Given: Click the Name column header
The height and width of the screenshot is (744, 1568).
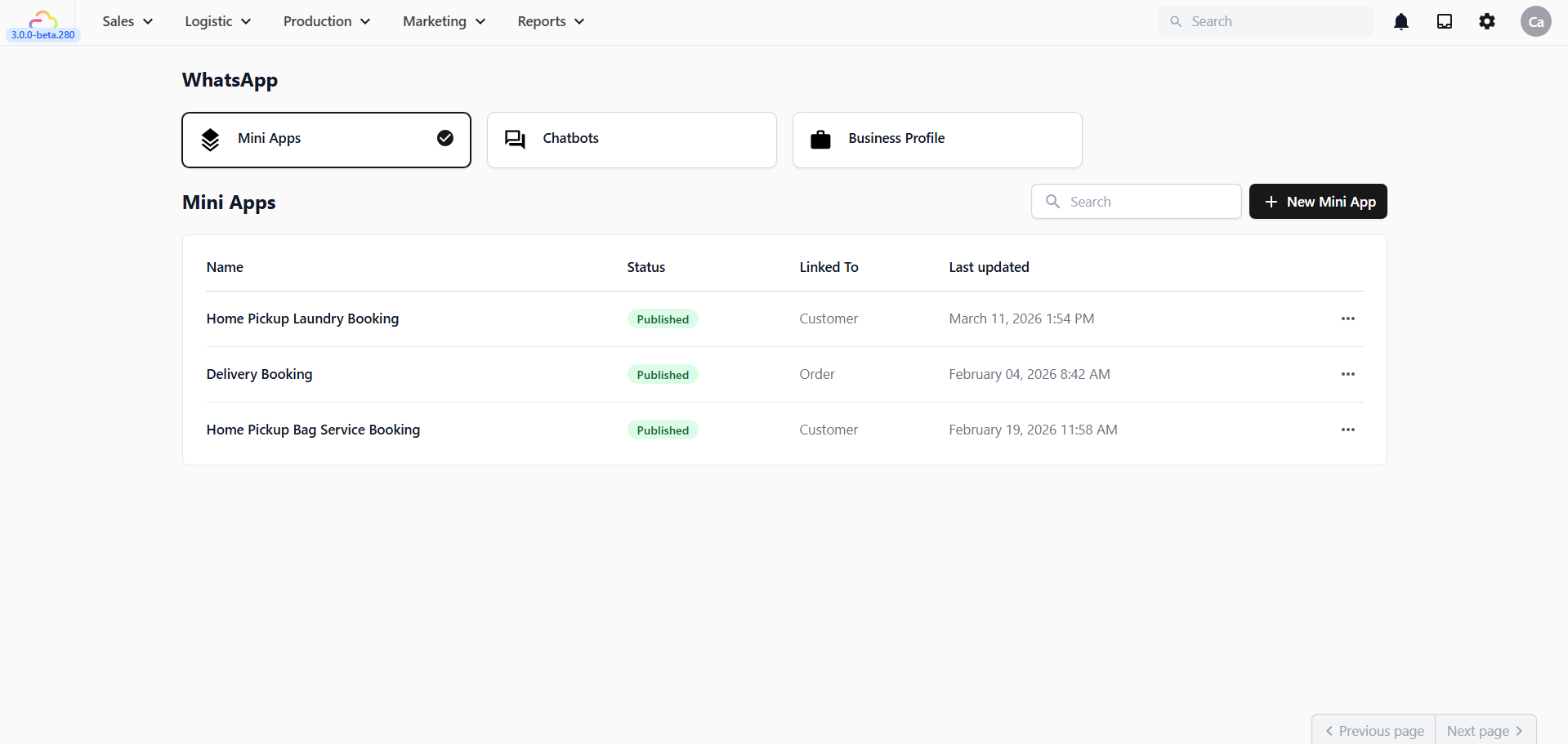Looking at the screenshot, I should pos(225,267).
